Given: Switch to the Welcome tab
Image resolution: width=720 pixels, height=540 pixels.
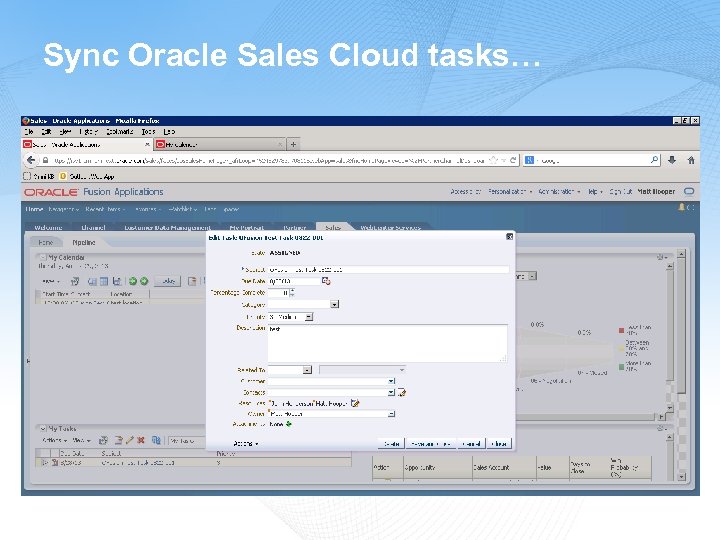Looking at the screenshot, I should point(48,227).
